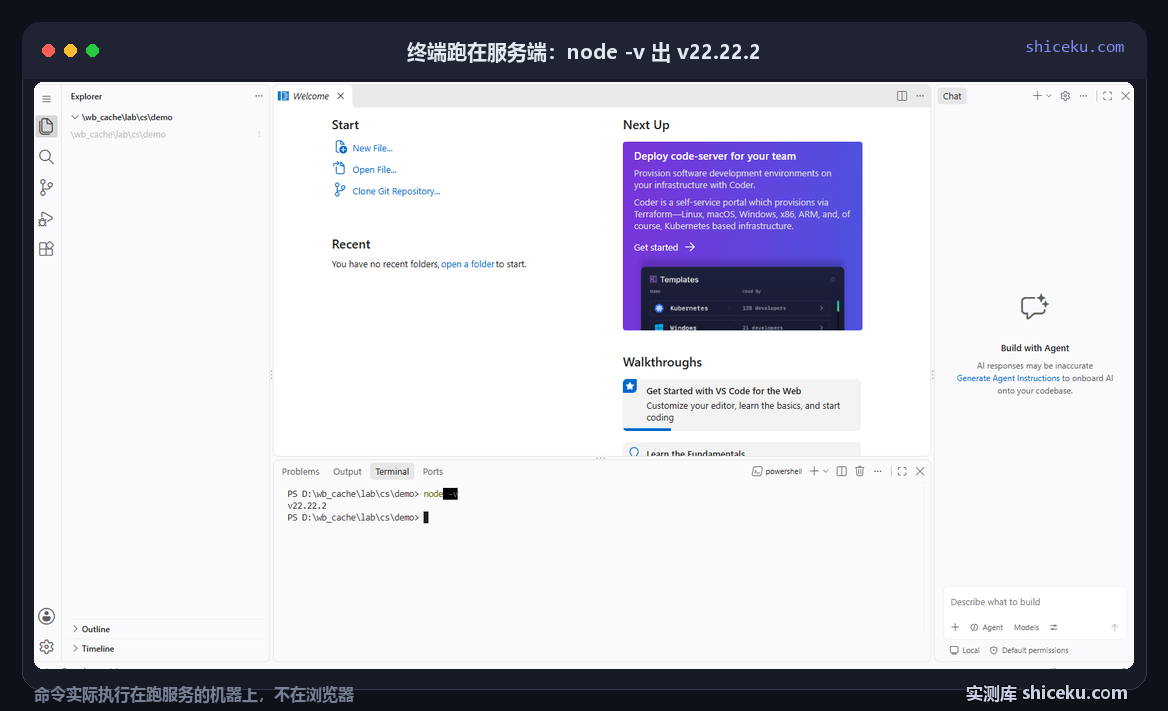The width and height of the screenshot is (1168, 711).
Task: Open the Manage gear in activity bar
Action: [x=46, y=647]
